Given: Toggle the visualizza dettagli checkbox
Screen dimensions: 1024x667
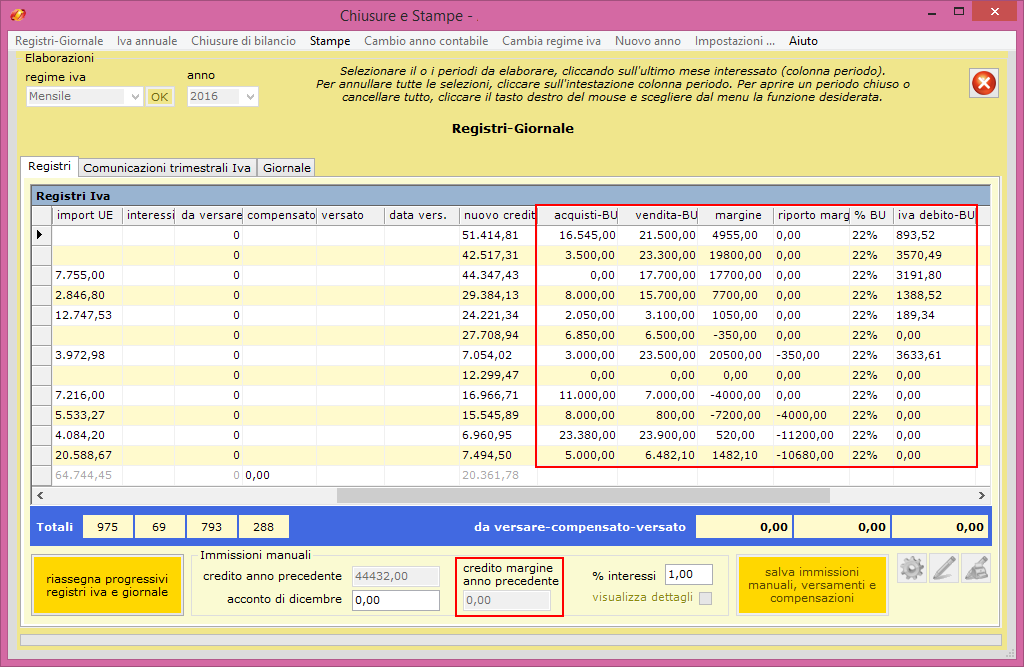Looking at the screenshot, I should (x=706, y=598).
